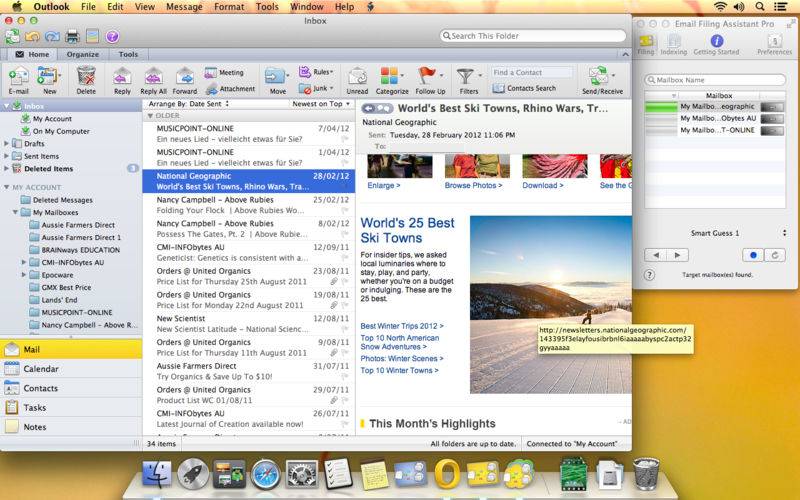
Task: Click the send/receive icon in Outlook's title toolbar
Action: [x=13, y=36]
